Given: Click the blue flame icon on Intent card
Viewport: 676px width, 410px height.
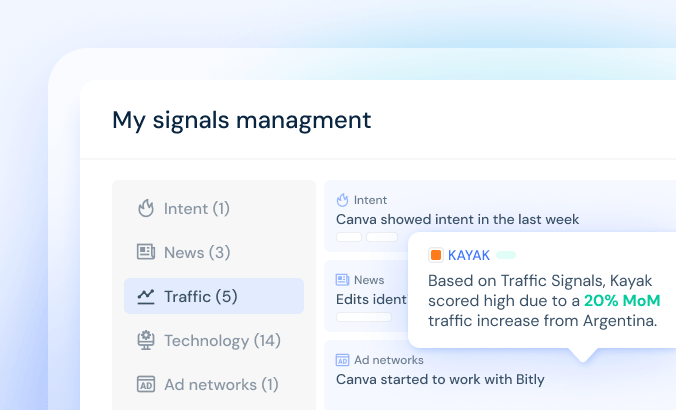Looking at the screenshot, I should click(x=342, y=200).
